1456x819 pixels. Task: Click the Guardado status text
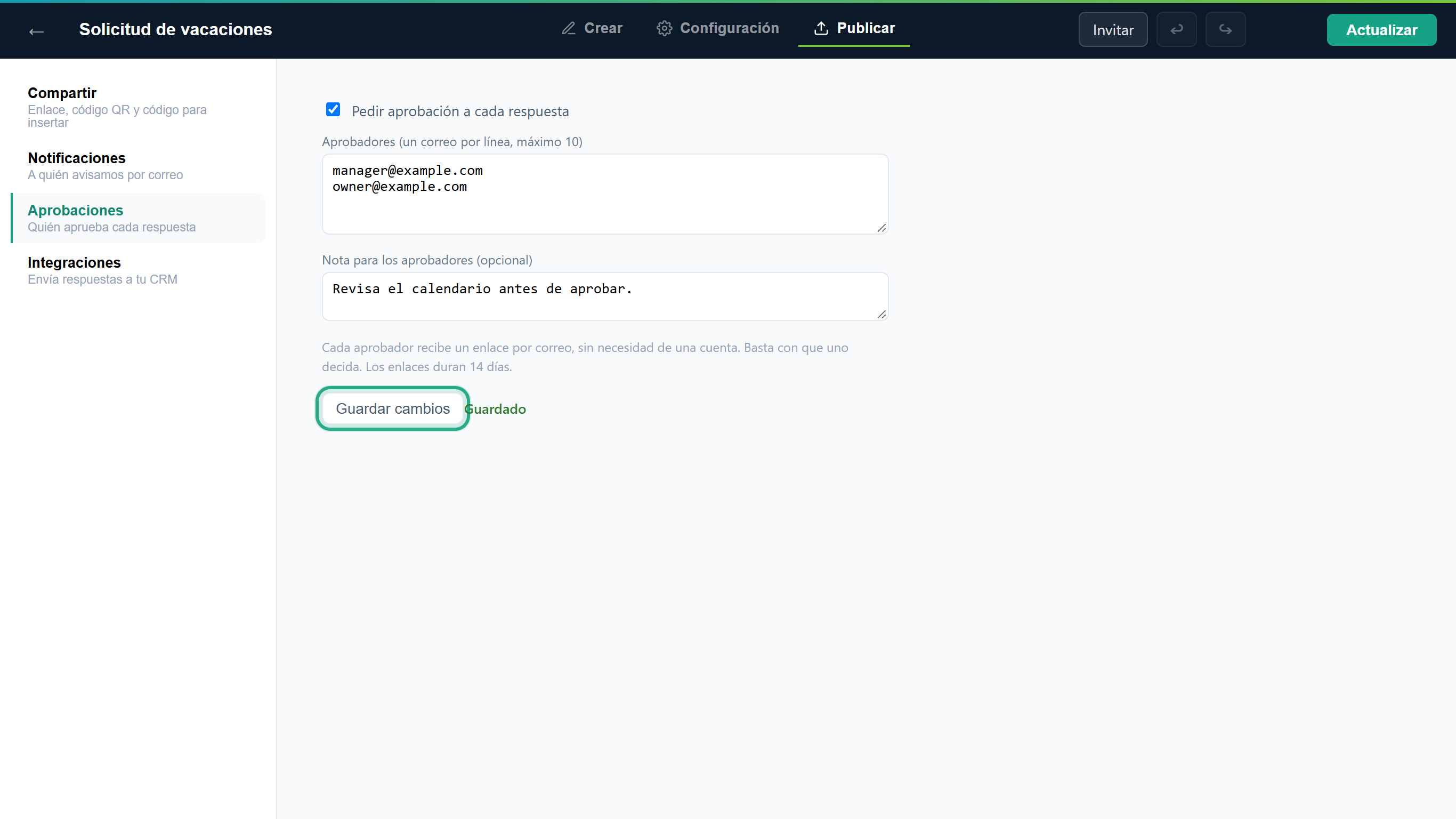click(496, 409)
